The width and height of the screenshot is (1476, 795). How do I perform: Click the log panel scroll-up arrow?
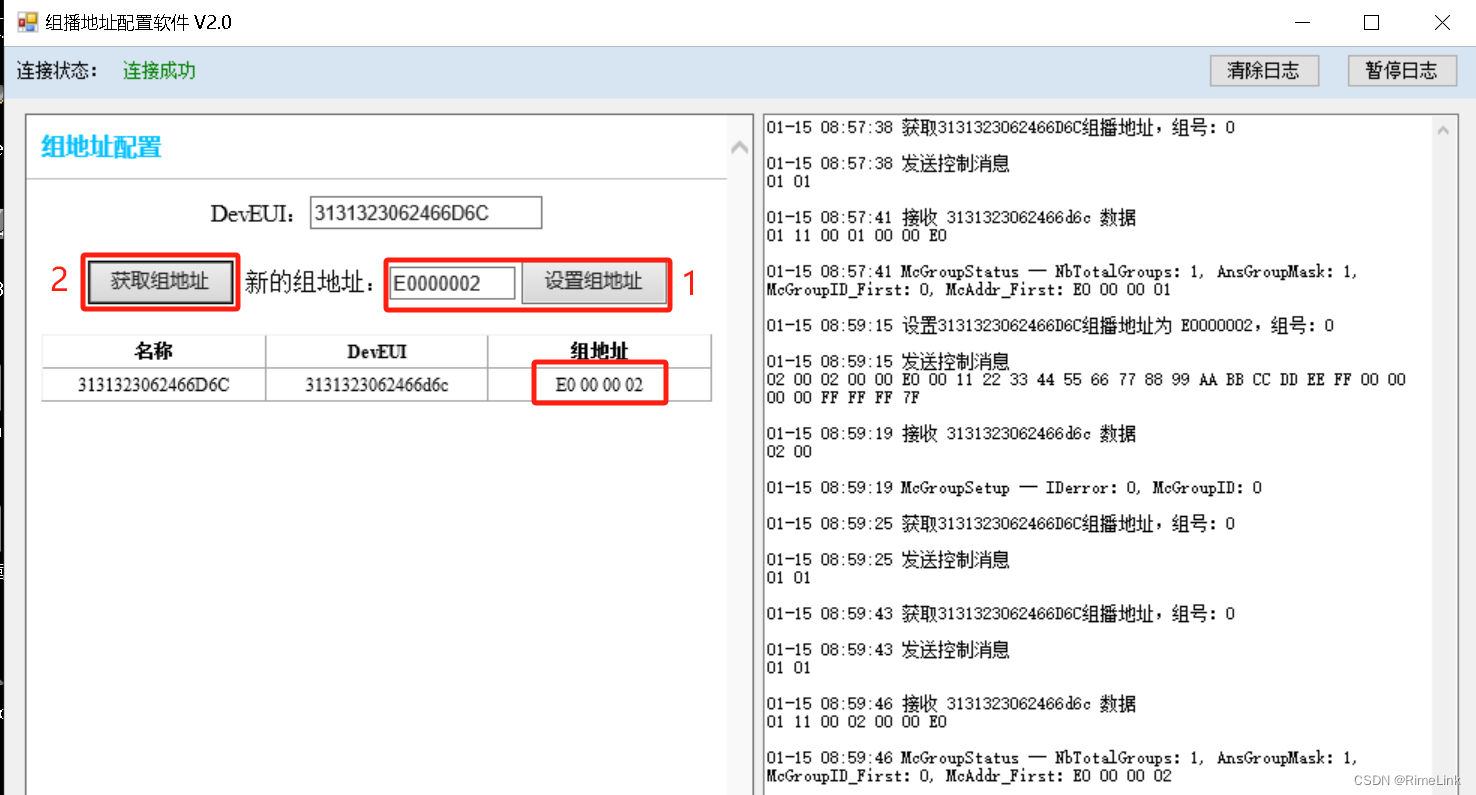pos(1443,130)
